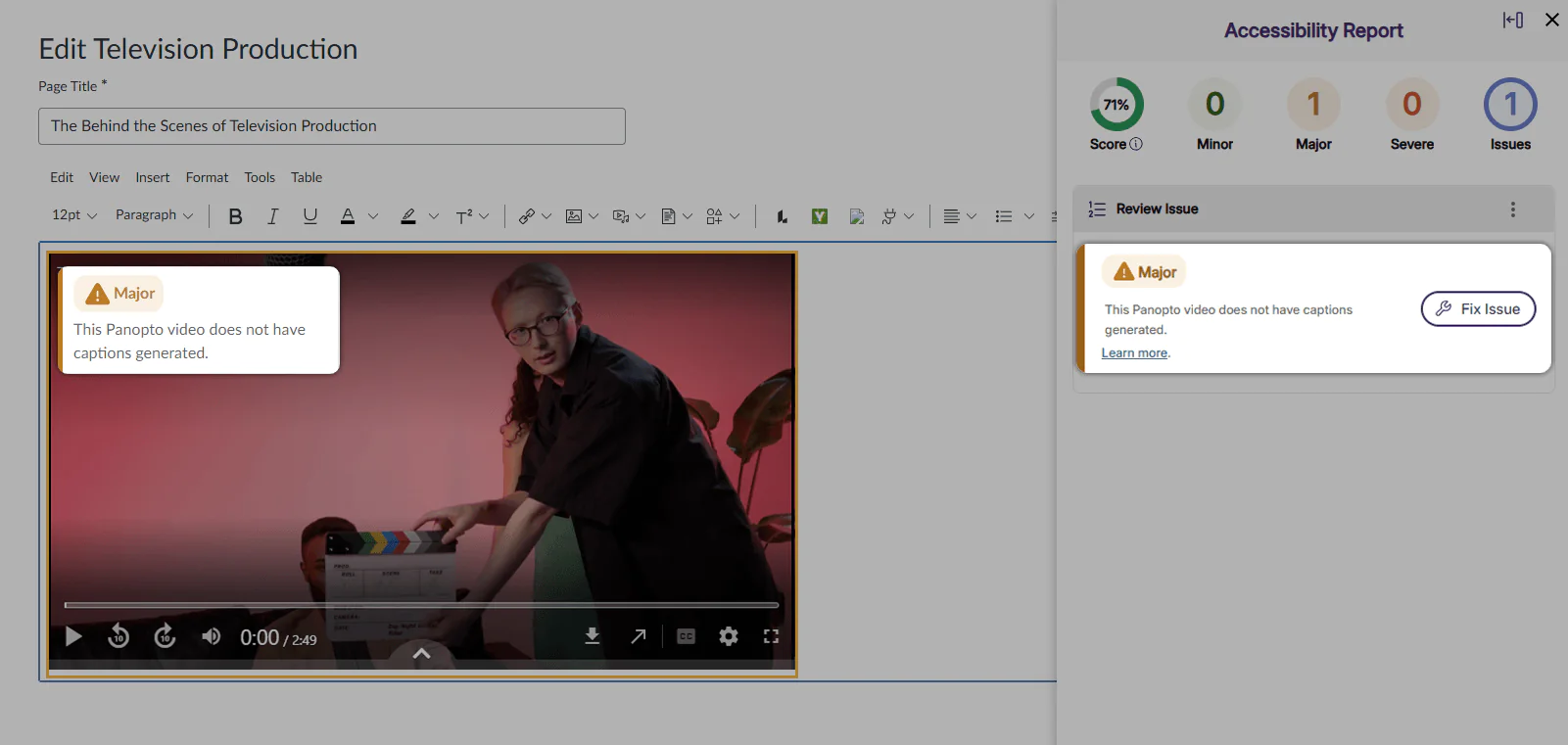Screen dimensions: 1568x745
Task: Click the icon maker shapes icon
Action: (x=715, y=216)
